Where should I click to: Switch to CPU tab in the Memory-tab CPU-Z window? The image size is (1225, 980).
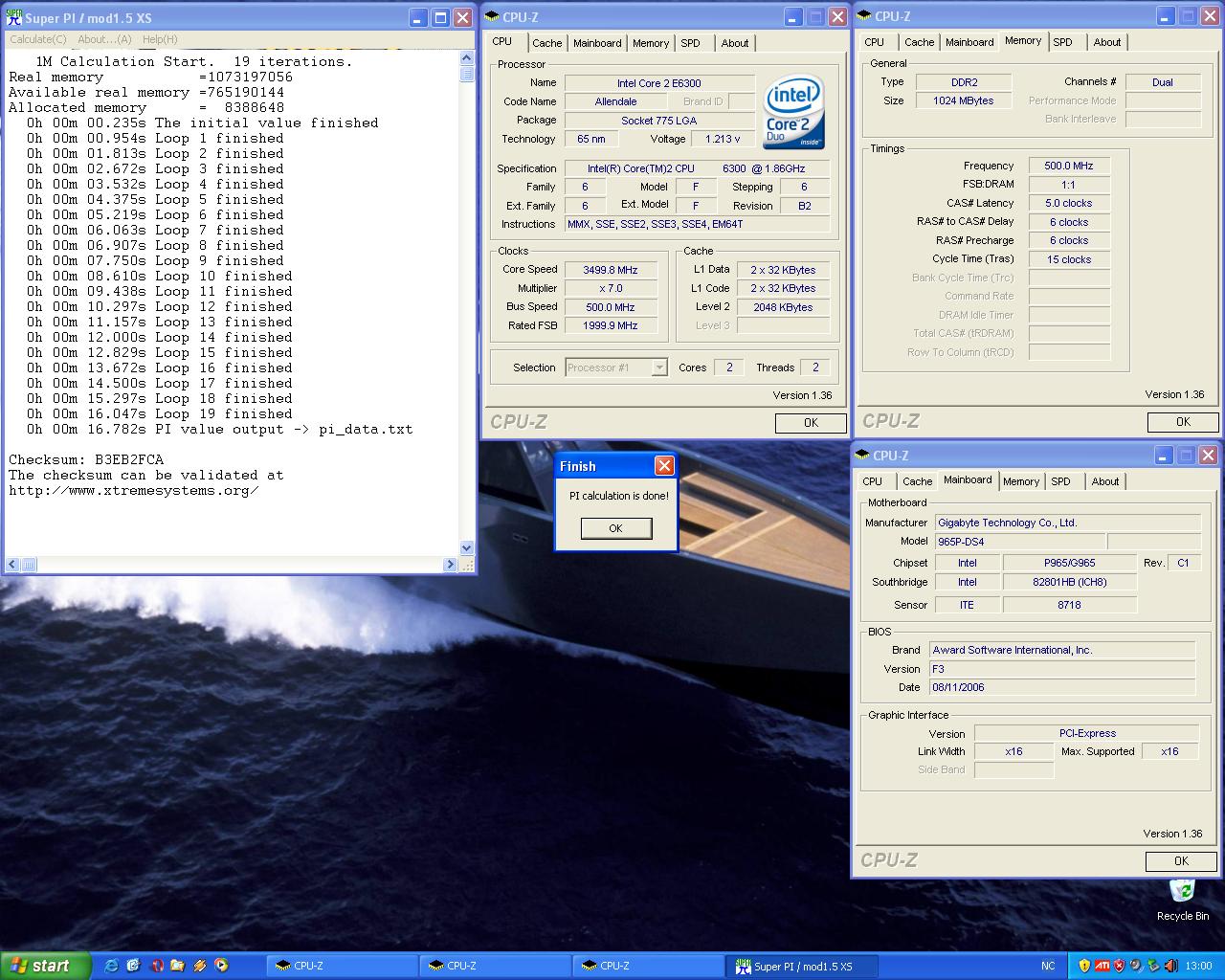pos(875,42)
